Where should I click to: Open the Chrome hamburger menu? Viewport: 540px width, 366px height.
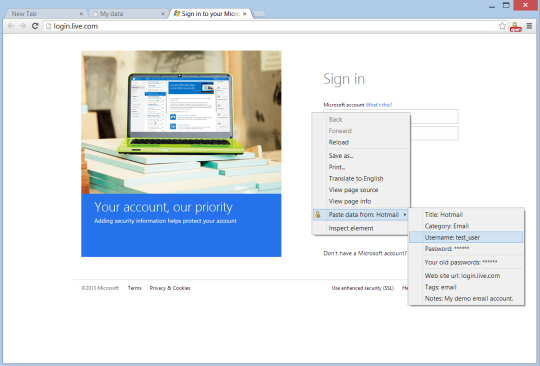tap(529, 26)
